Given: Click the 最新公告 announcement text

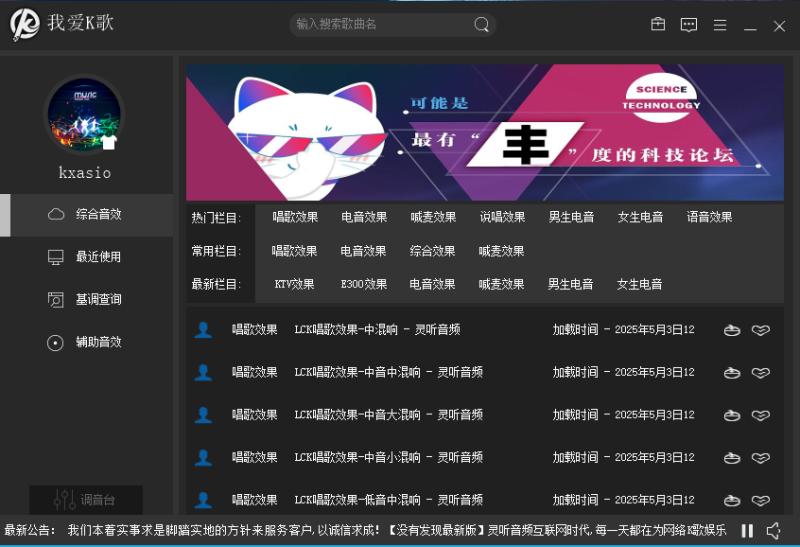Looking at the screenshot, I should [x=365, y=531].
